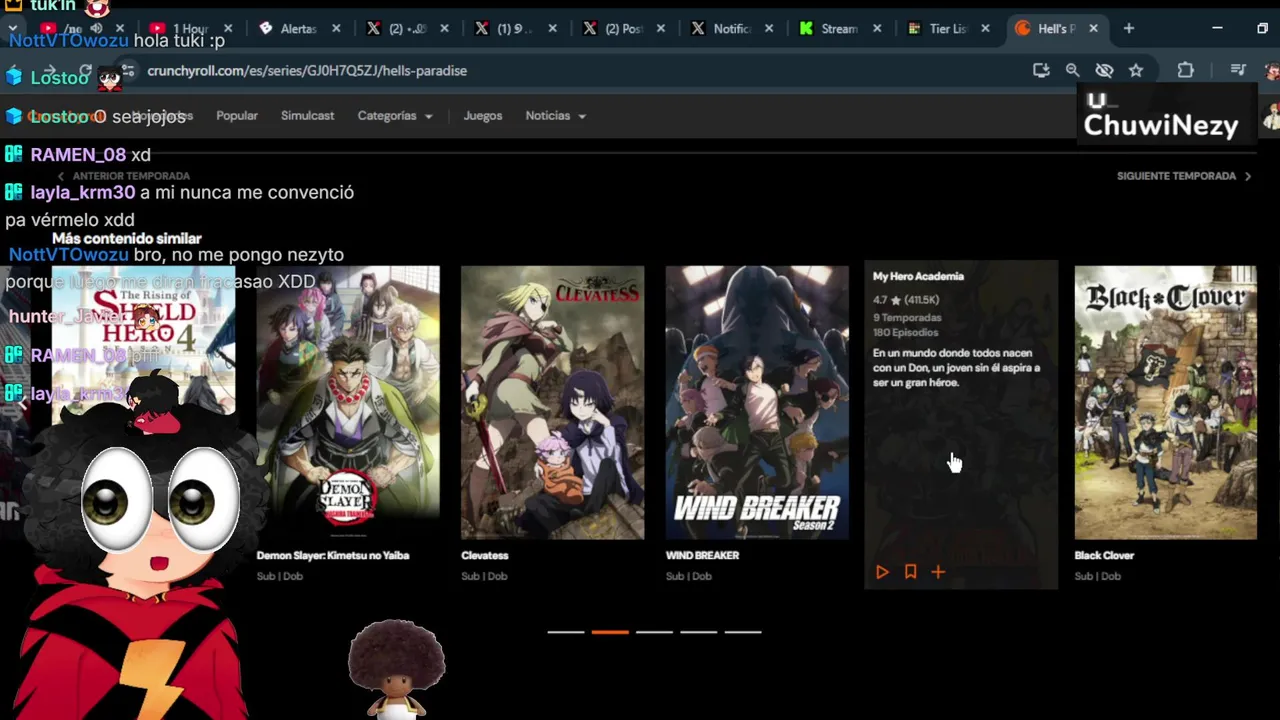Expand the Noticias dropdown

[x=556, y=116]
